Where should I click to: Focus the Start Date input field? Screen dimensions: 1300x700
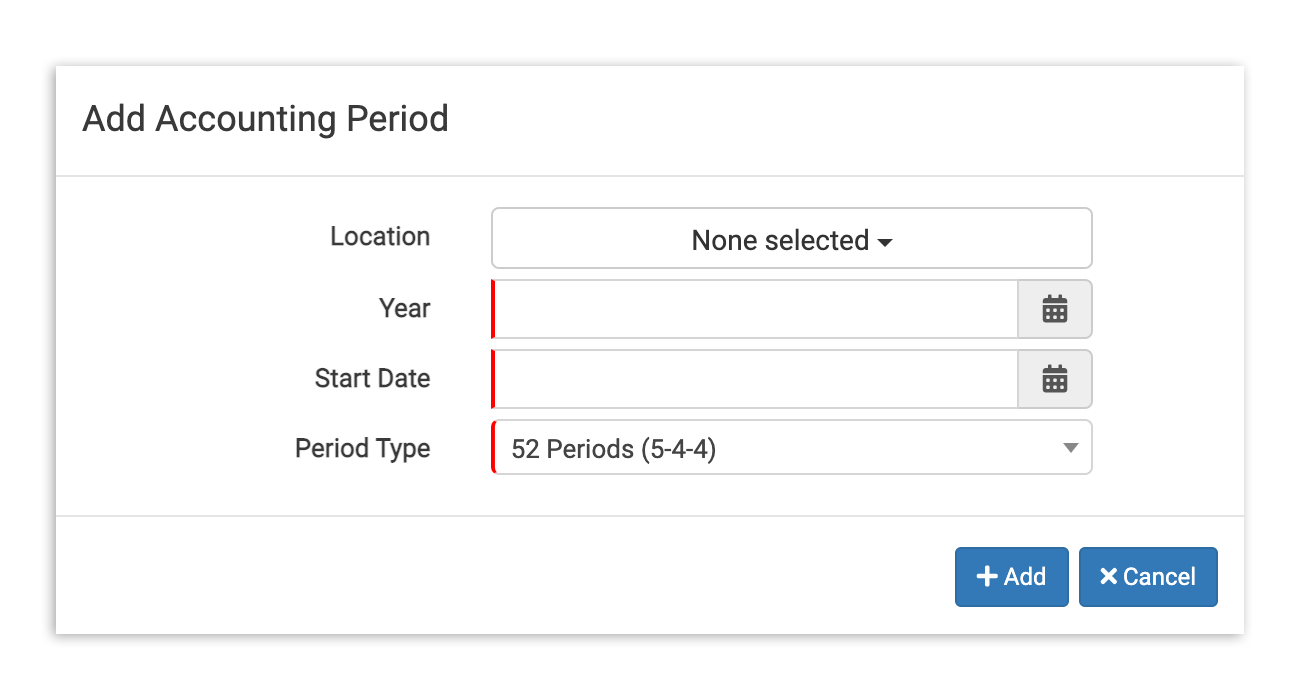pos(755,379)
